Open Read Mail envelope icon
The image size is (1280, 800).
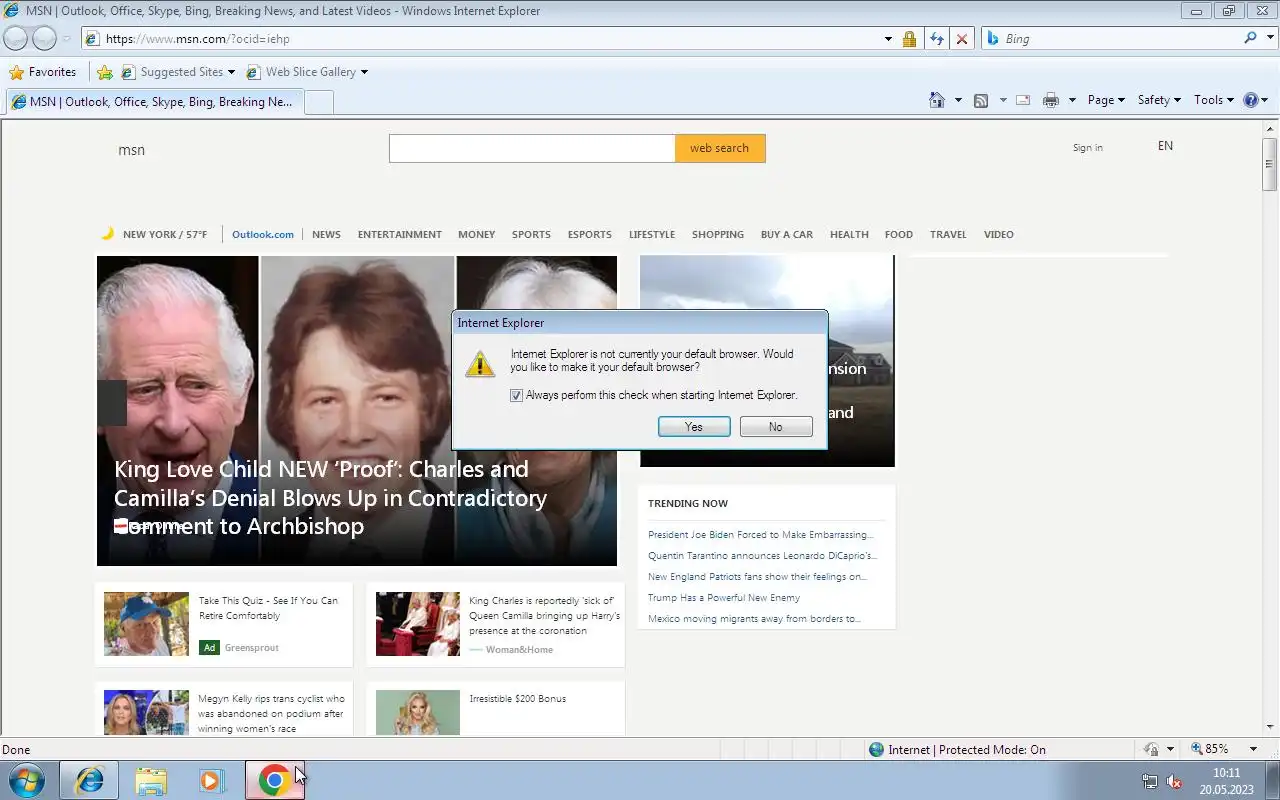pyautogui.click(x=1023, y=100)
